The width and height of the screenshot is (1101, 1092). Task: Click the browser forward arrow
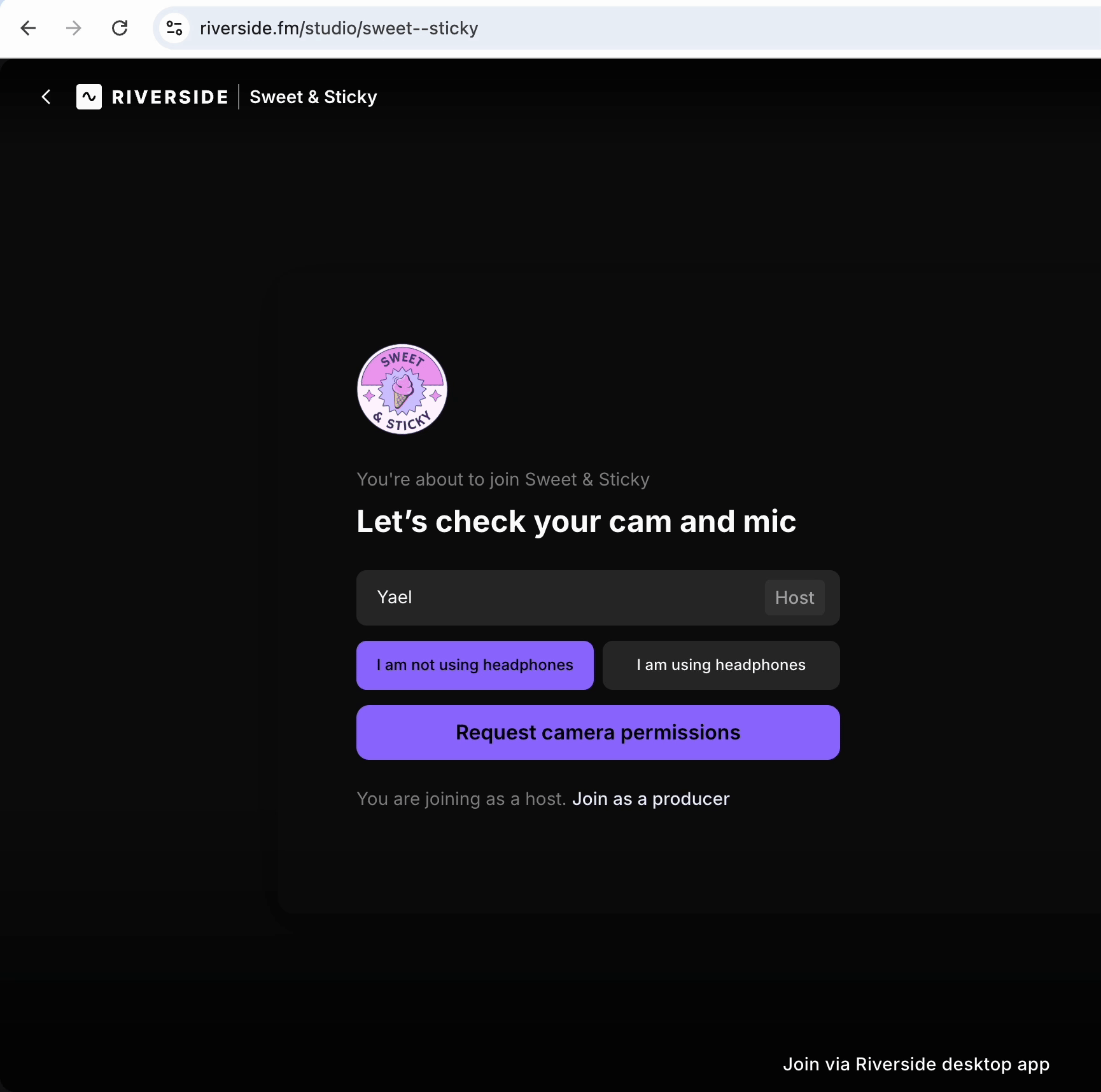click(74, 28)
